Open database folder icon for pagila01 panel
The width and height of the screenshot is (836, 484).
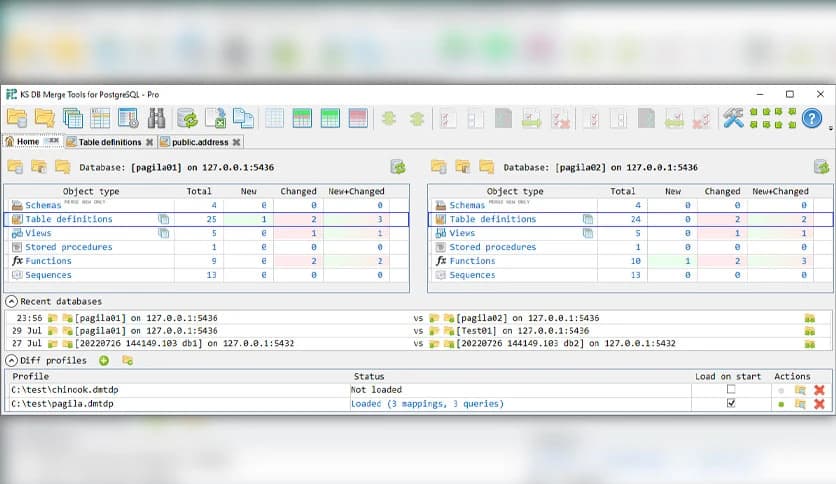tap(15, 167)
